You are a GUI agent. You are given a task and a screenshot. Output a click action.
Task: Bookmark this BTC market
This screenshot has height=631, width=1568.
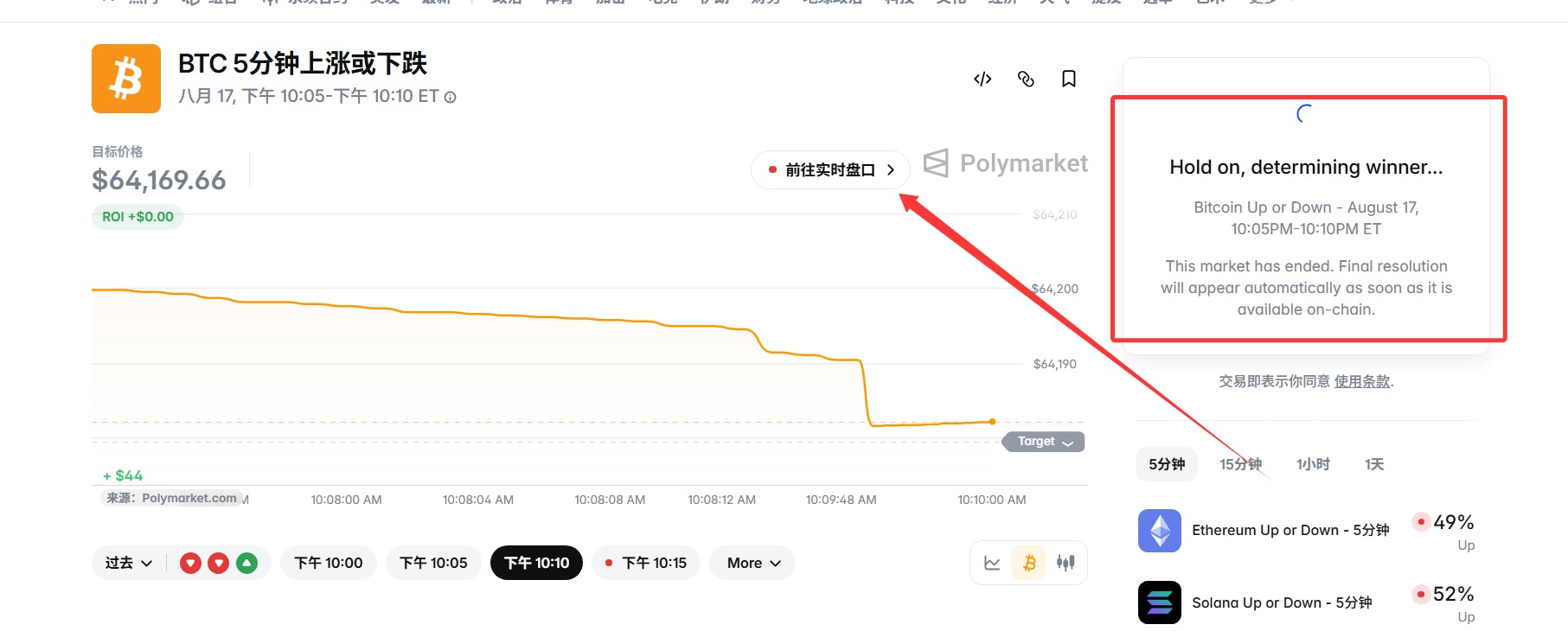[1069, 80]
